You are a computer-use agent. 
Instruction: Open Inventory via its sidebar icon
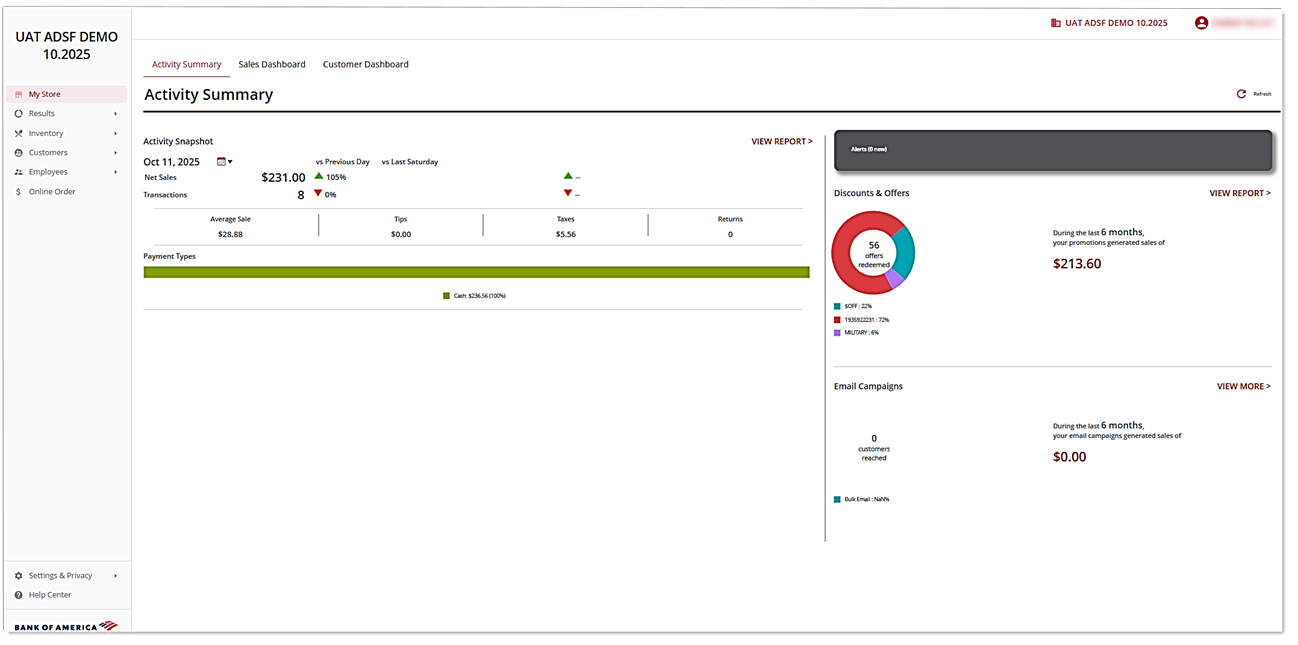coord(17,132)
